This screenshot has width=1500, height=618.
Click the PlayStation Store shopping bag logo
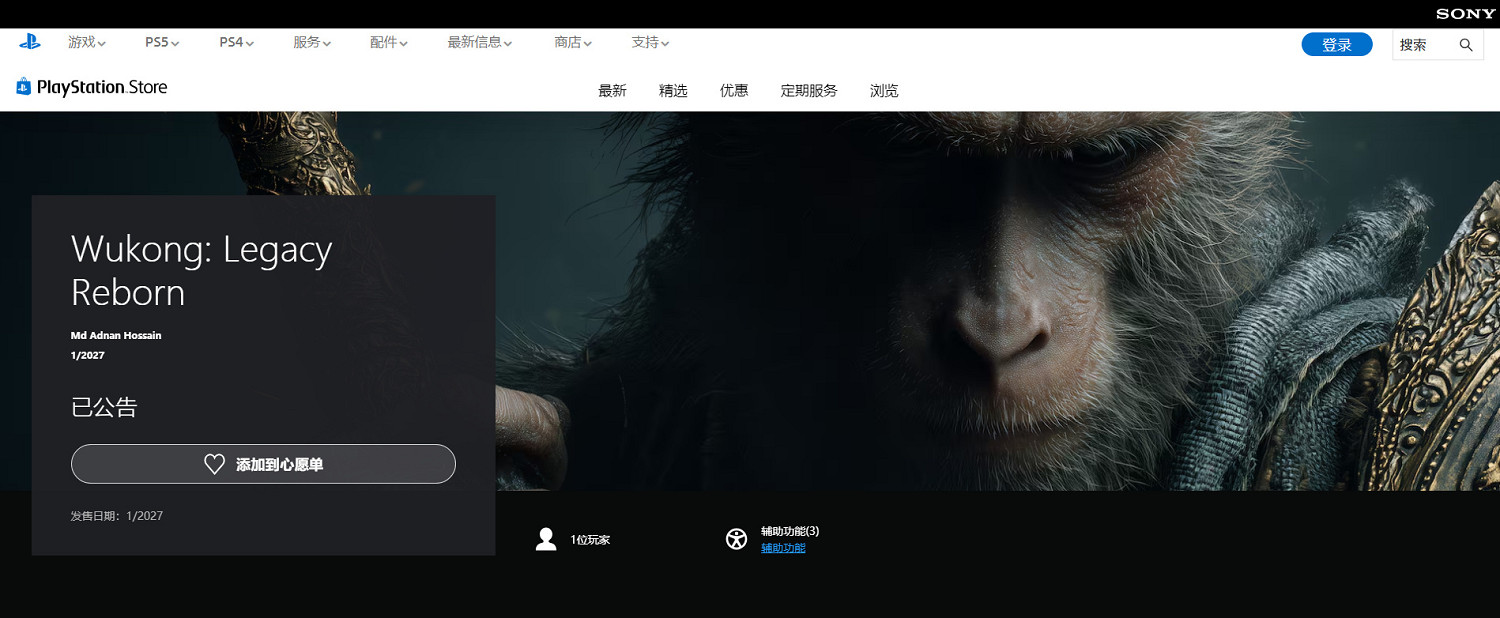tap(24, 87)
